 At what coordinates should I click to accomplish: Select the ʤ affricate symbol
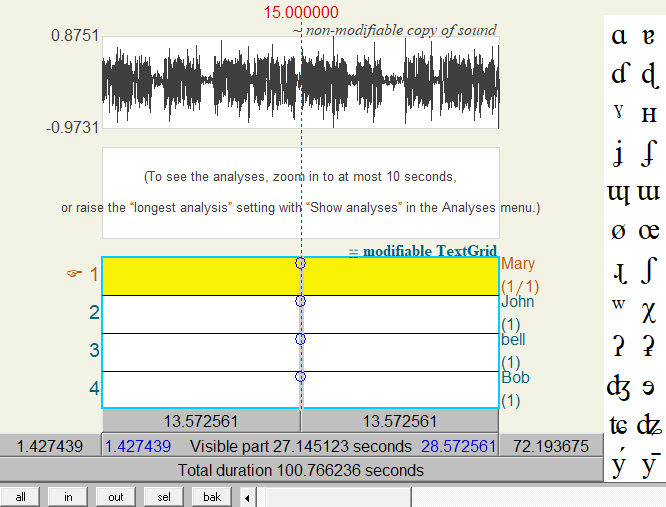619,387
